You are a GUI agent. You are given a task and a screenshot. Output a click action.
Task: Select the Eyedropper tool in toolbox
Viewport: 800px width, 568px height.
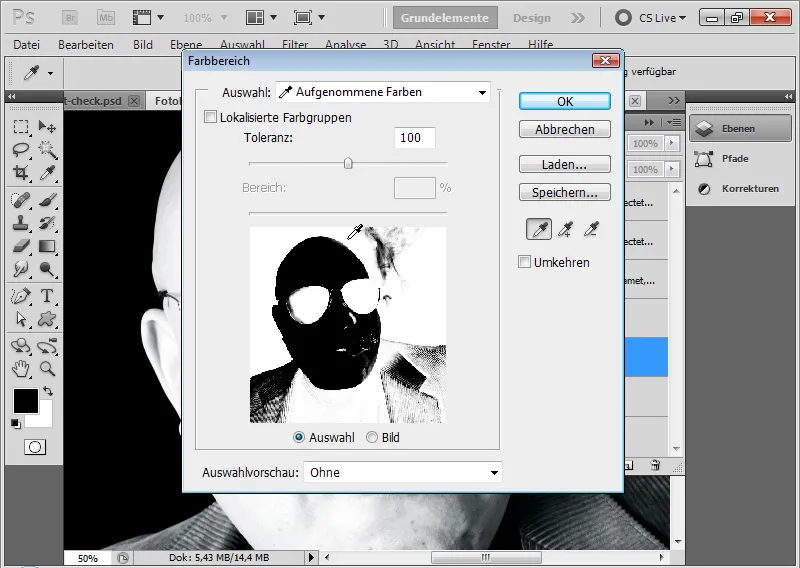click(x=47, y=173)
